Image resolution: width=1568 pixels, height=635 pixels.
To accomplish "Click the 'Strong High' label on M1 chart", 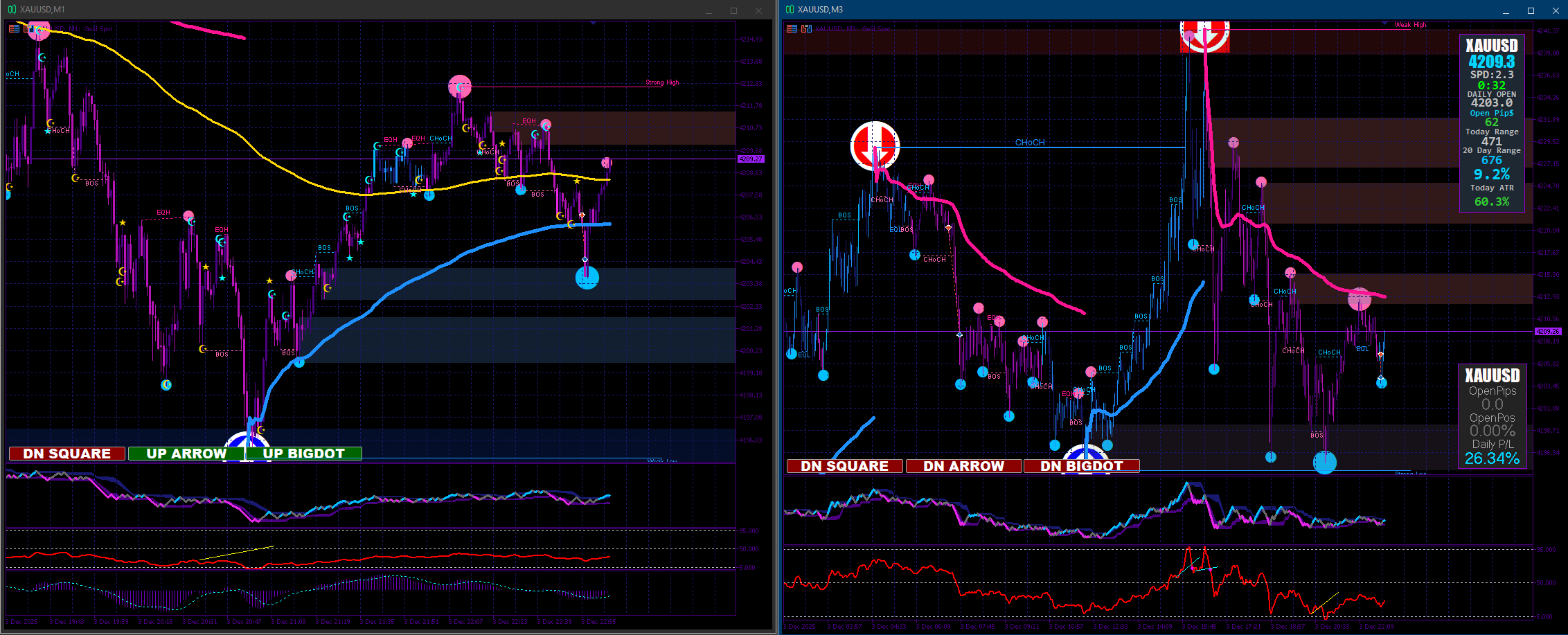I will click(663, 82).
